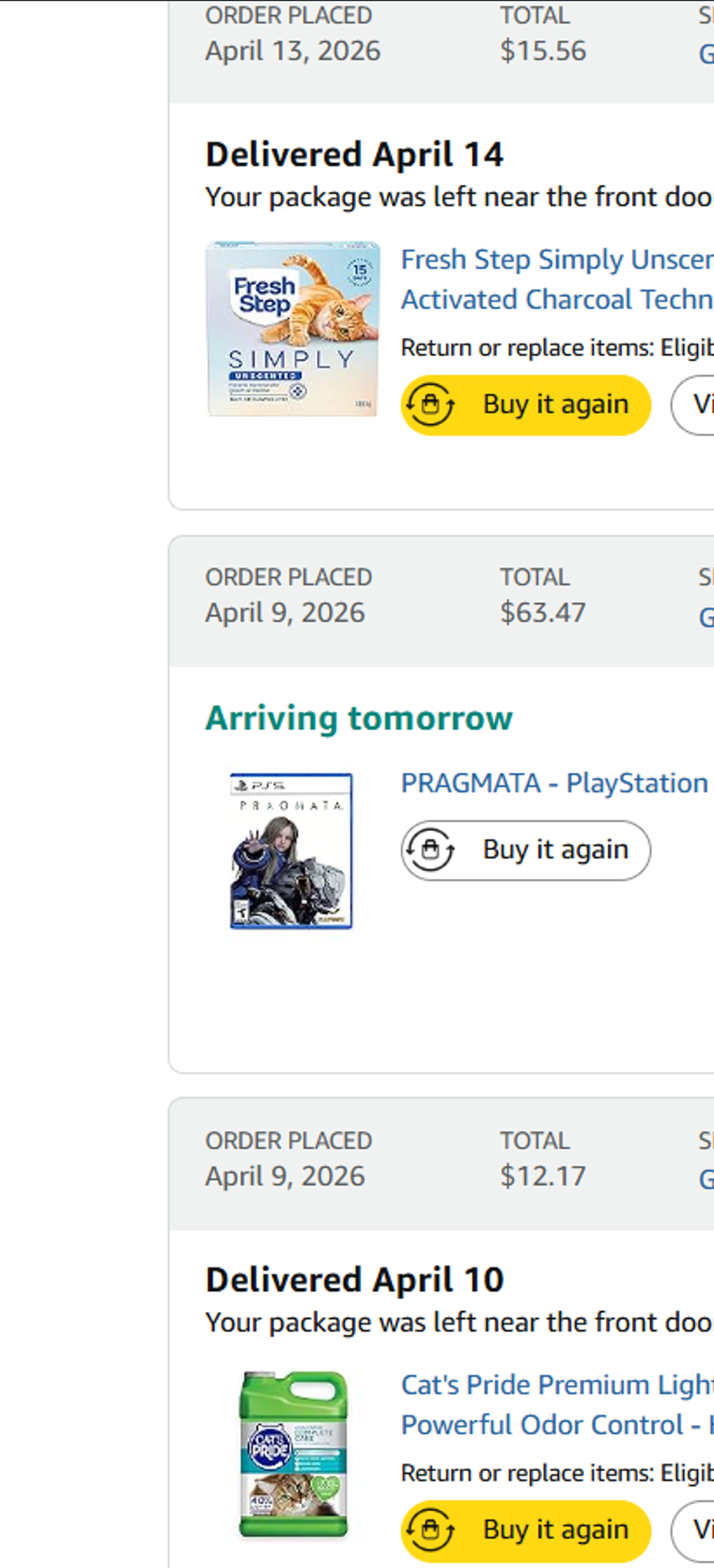Click the green Arriving tomorrow status

tap(359, 718)
